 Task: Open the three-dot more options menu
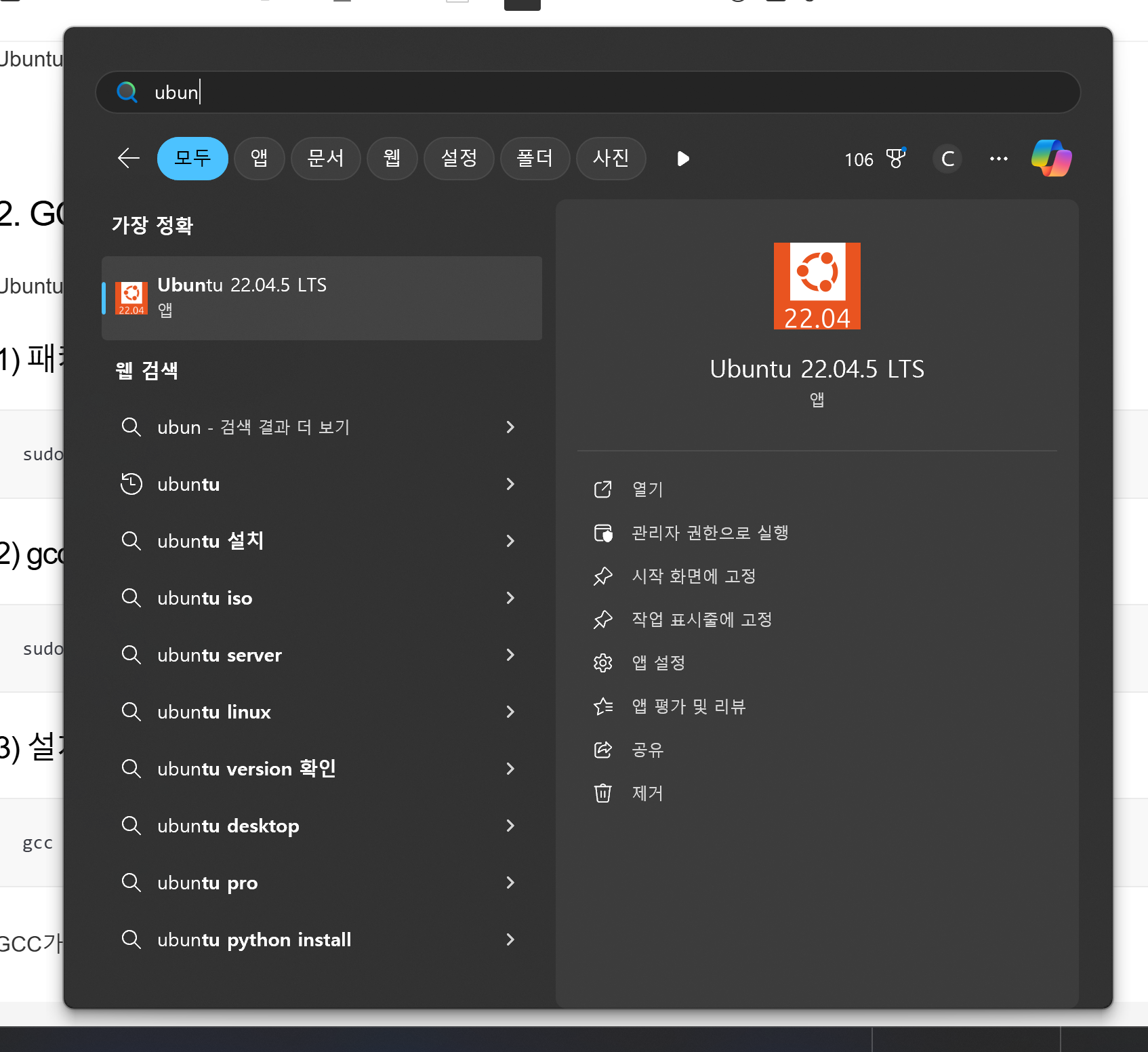[x=998, y=159]
